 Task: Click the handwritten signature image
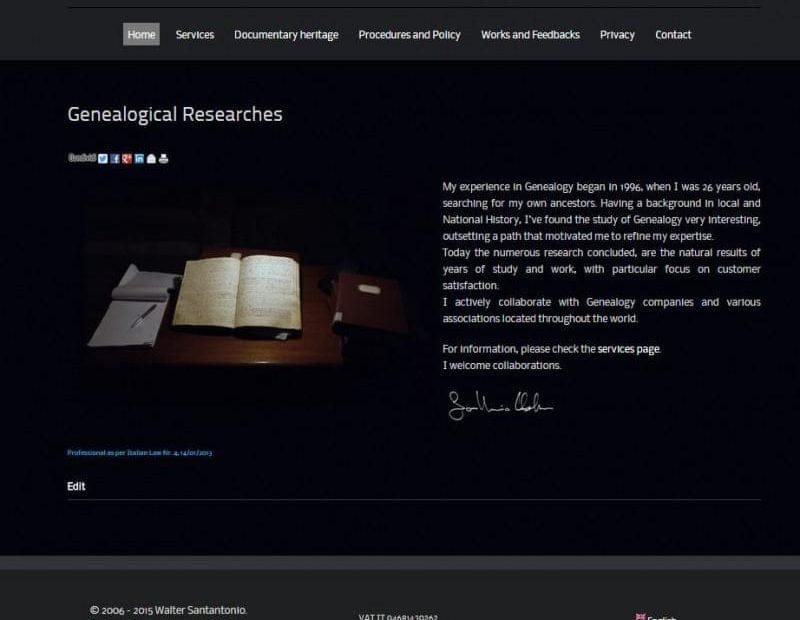[x=500, y=405]
